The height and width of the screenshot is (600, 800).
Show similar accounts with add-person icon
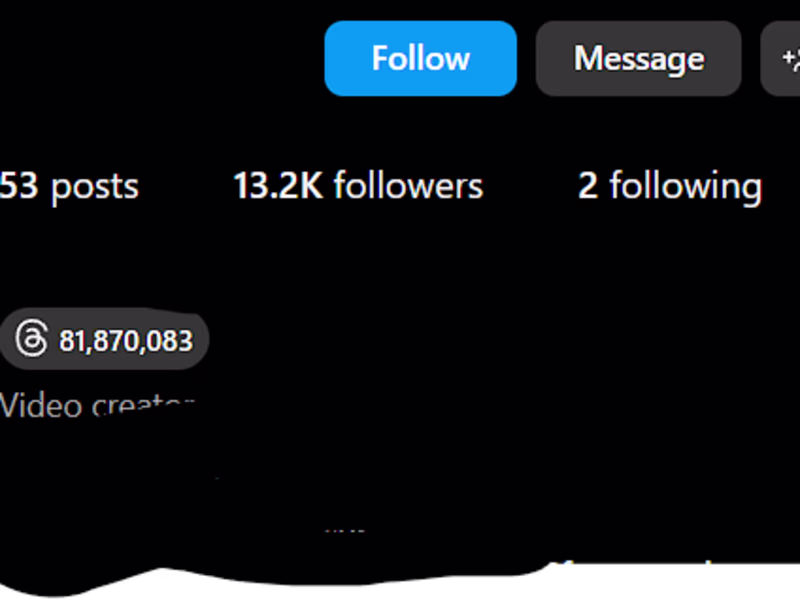[784, 59]
